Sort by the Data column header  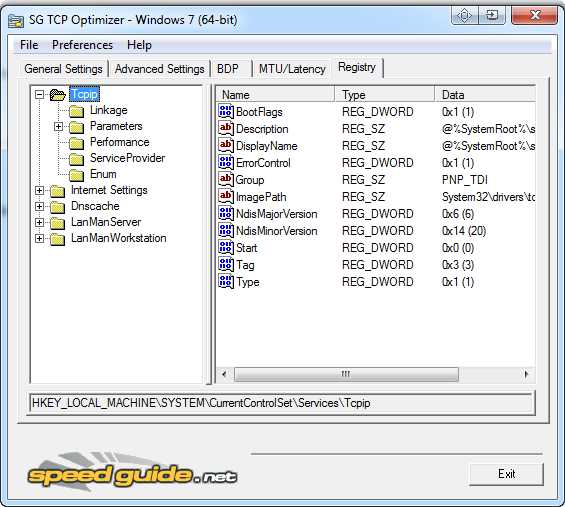click(485, 95)
